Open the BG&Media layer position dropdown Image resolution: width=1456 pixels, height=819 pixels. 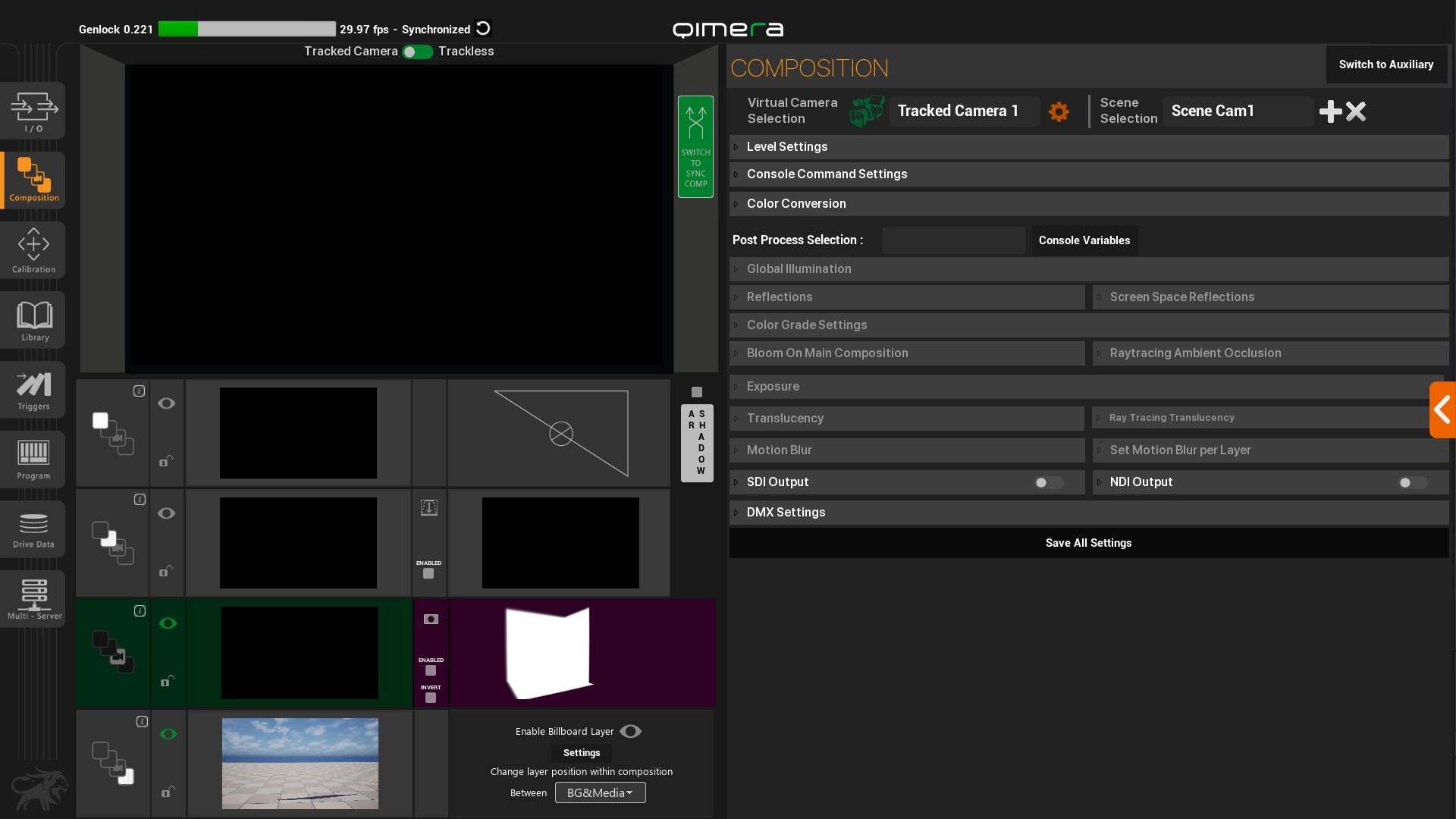pos(600,792)
